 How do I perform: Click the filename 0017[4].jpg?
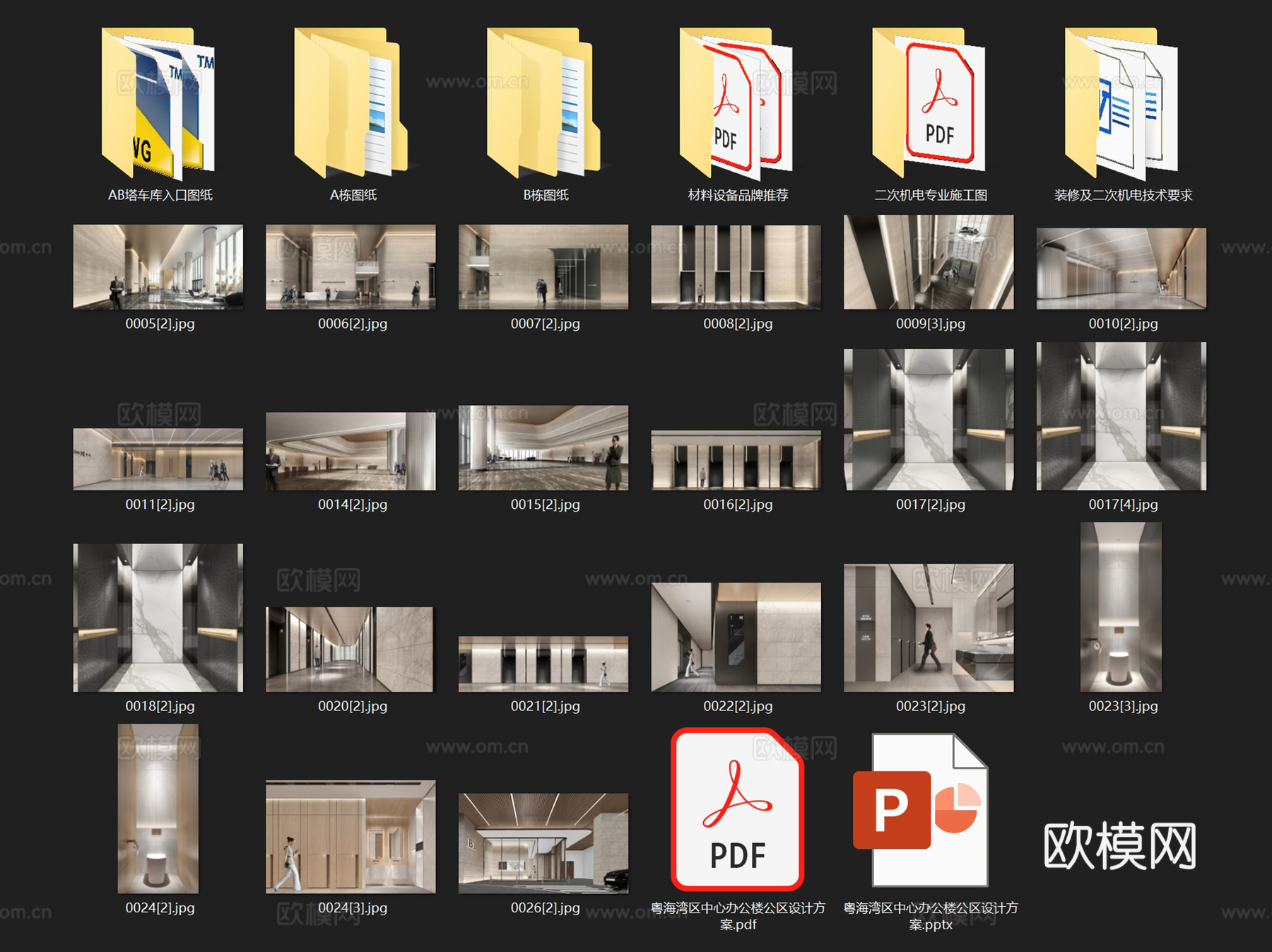pos(1124,505)
